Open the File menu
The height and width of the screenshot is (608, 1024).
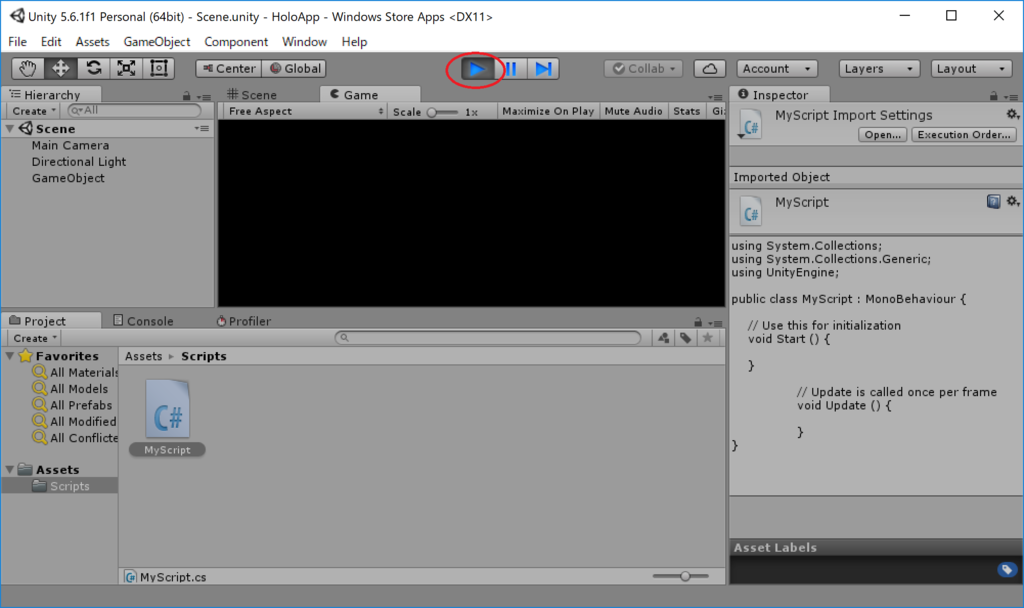pyautogui.click(x=18, y=42)
